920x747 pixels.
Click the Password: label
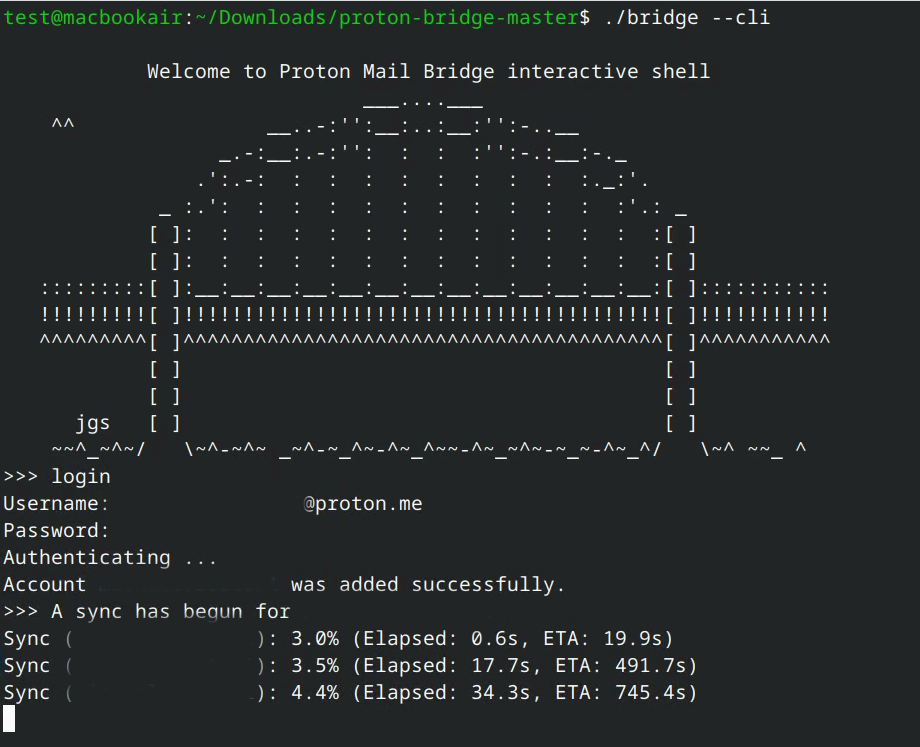[56, 531]
